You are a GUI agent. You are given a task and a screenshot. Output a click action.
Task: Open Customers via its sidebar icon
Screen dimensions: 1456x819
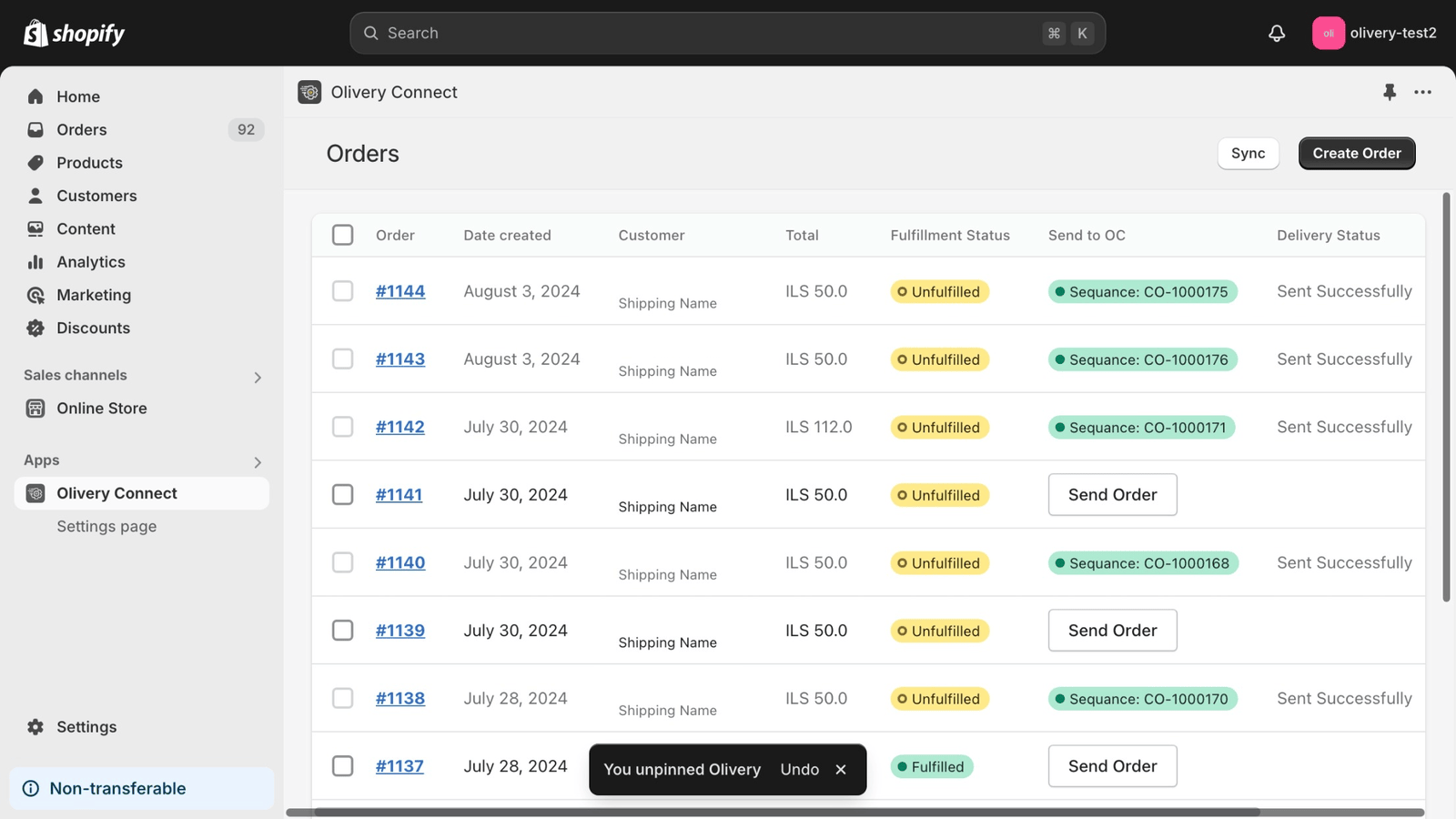click(35, 195)
